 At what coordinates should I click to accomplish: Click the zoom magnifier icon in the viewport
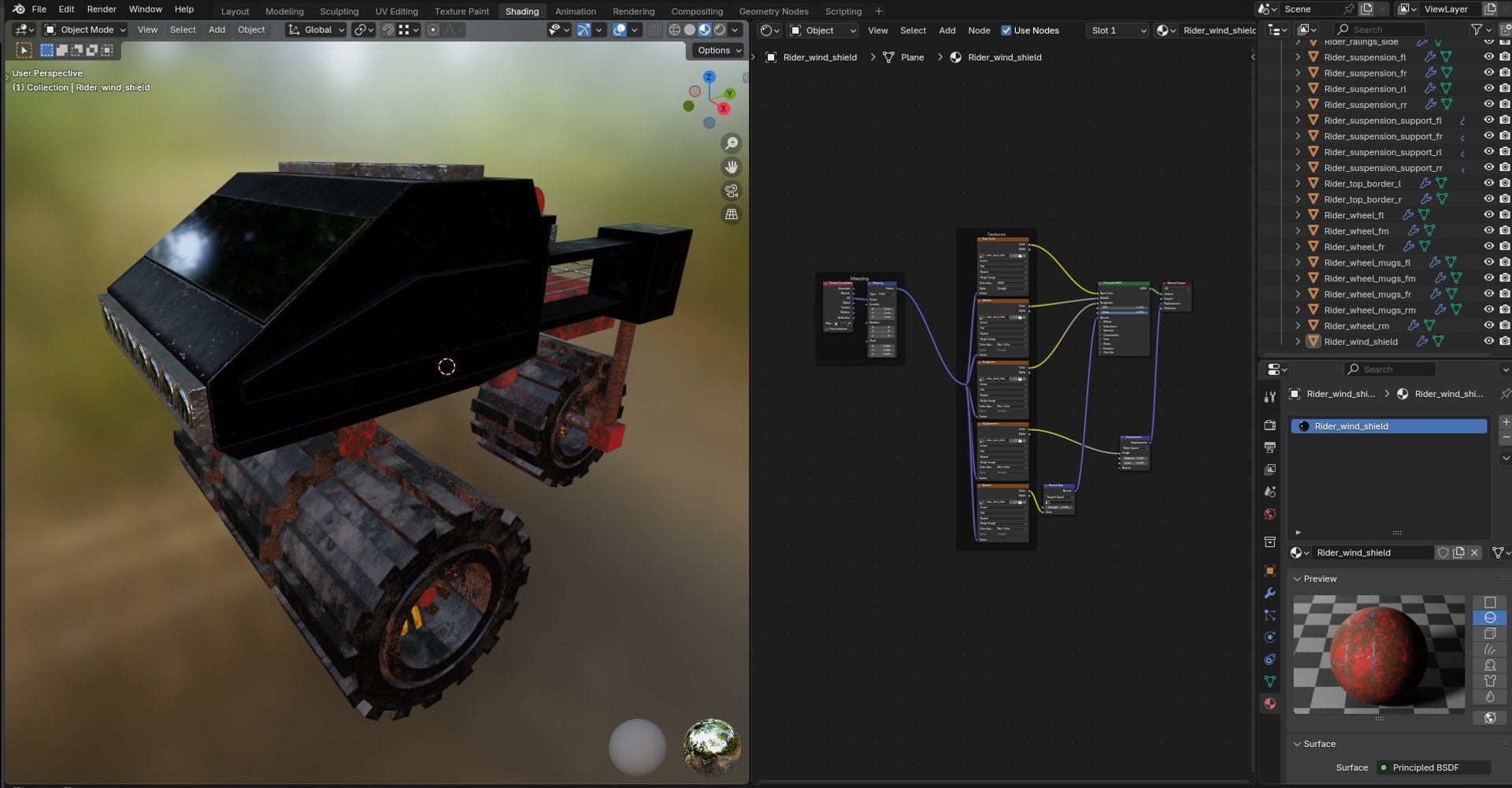(x=732, y=143)
